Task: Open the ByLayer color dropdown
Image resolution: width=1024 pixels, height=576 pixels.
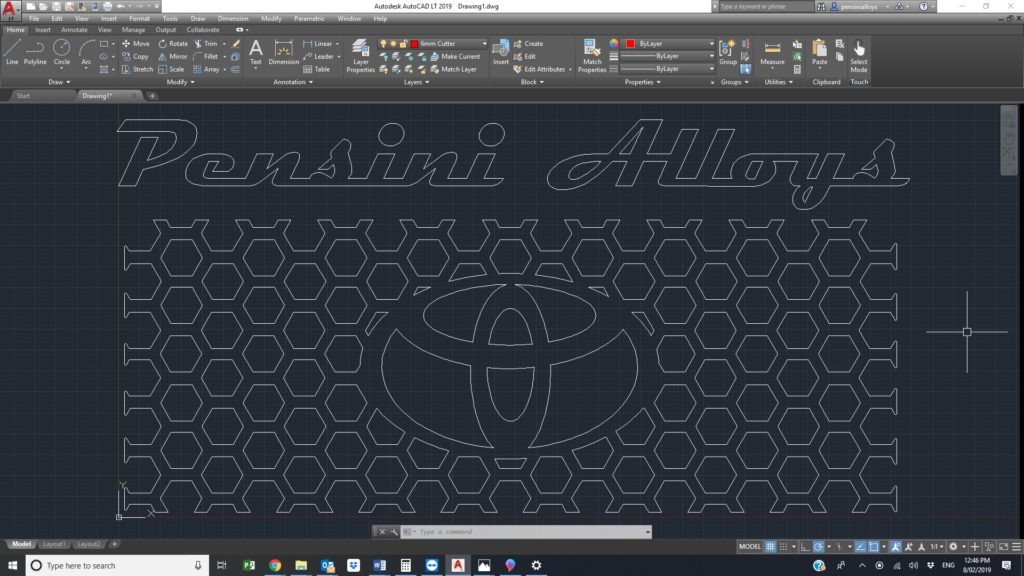Action: [x=711, y=44]
